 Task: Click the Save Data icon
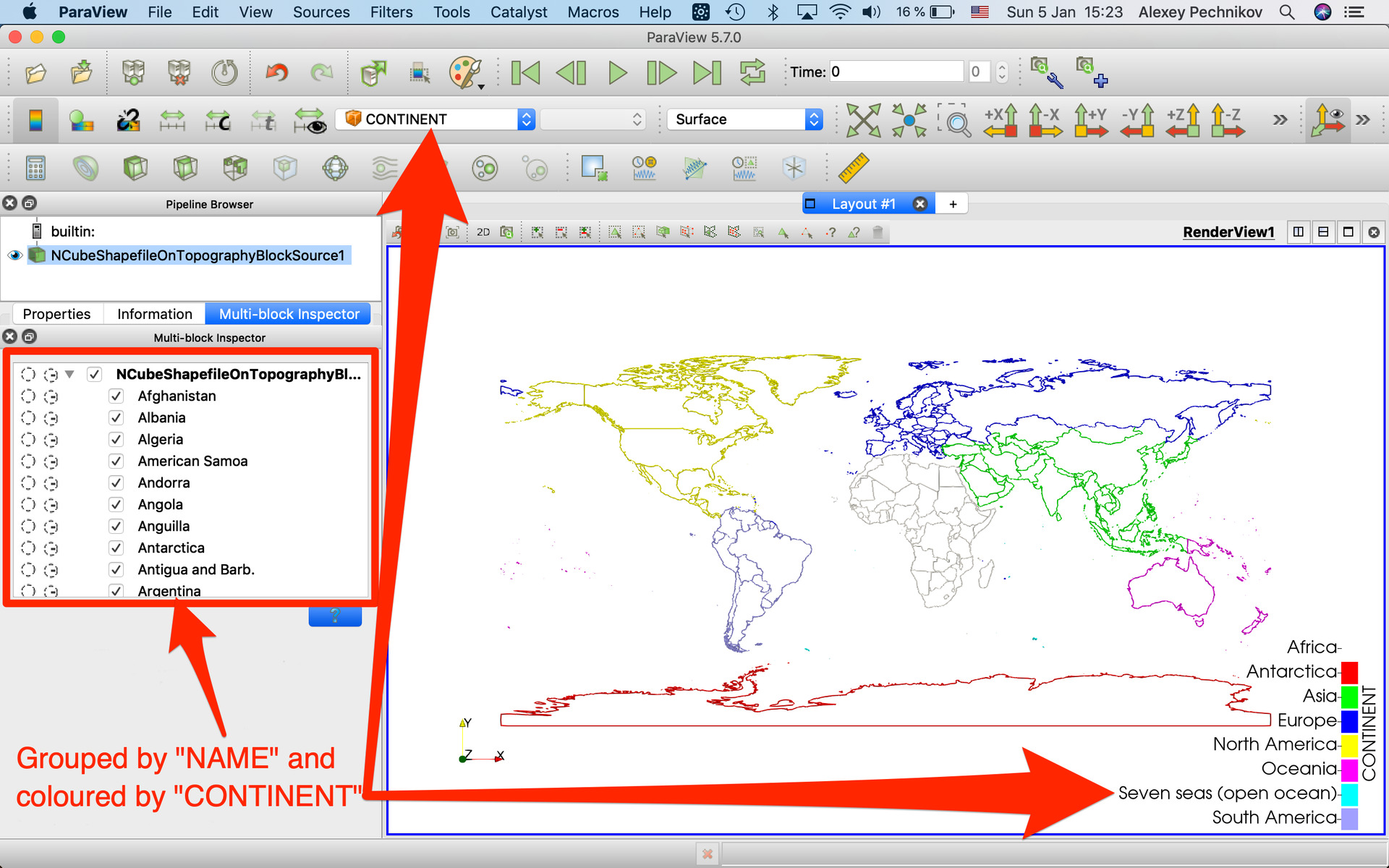82,72
